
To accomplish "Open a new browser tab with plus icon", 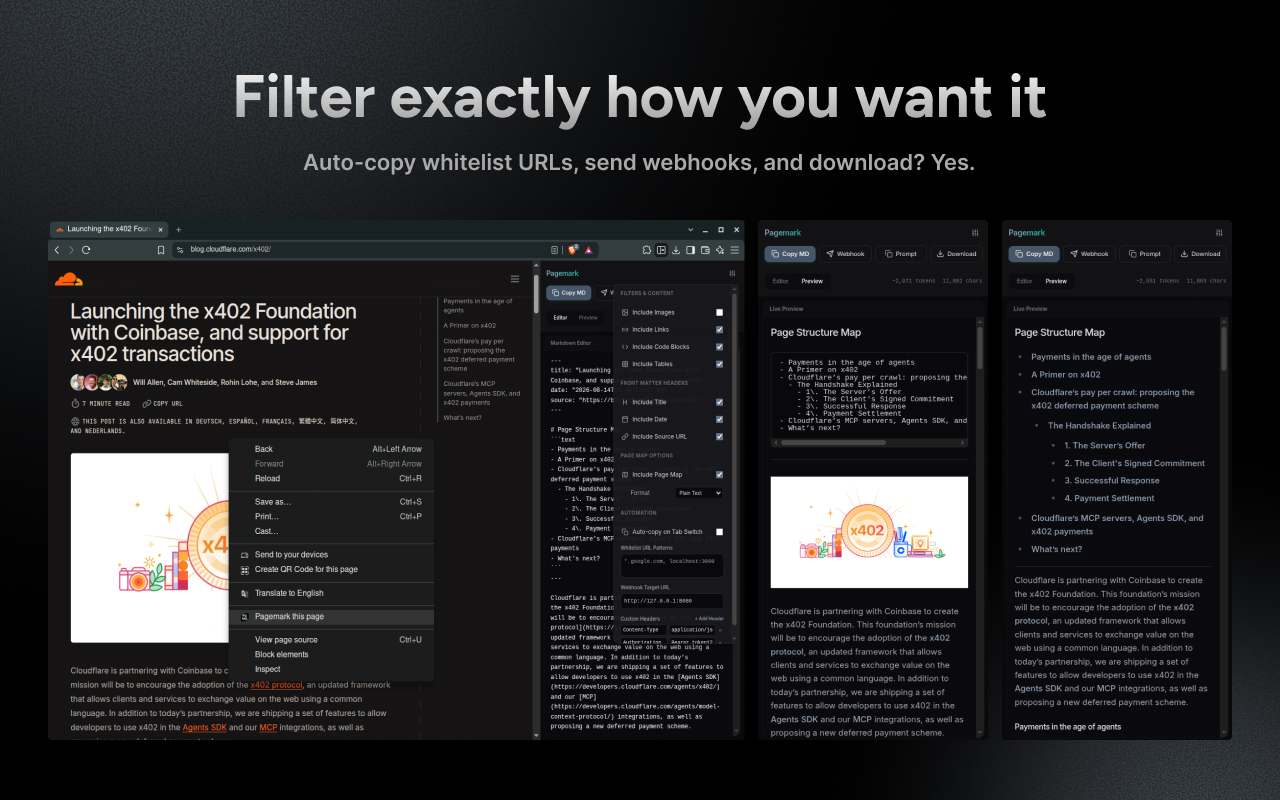I will click(179, 229).
